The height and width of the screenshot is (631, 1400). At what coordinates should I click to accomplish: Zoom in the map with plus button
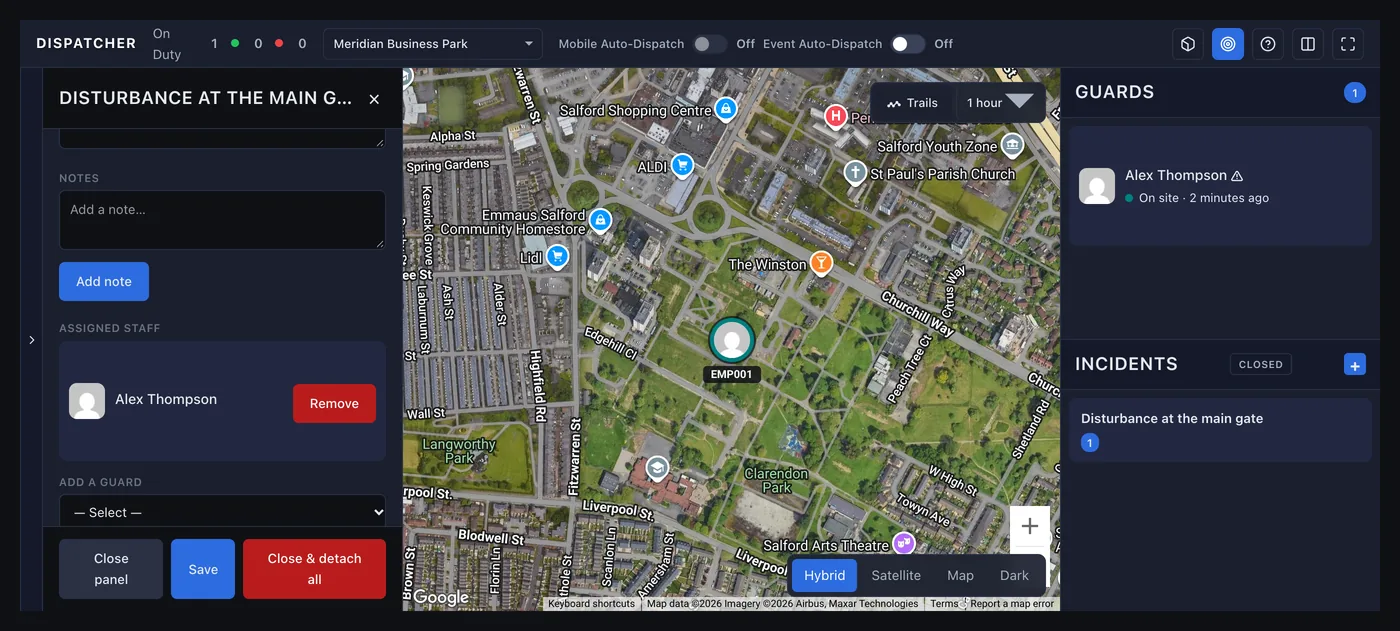pos(1030,527)
